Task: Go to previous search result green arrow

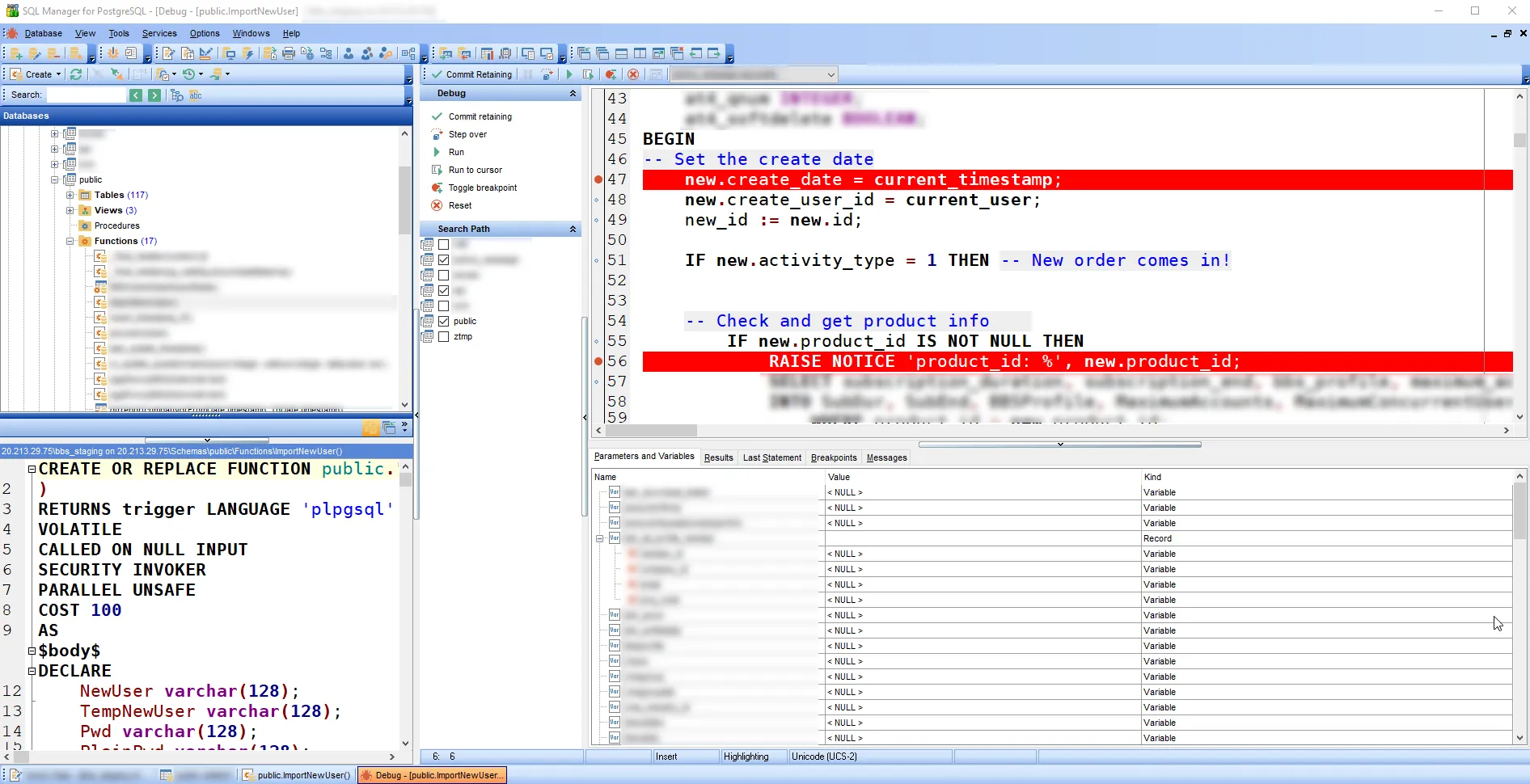Action: pyautogui.click(x=136, y=95)
